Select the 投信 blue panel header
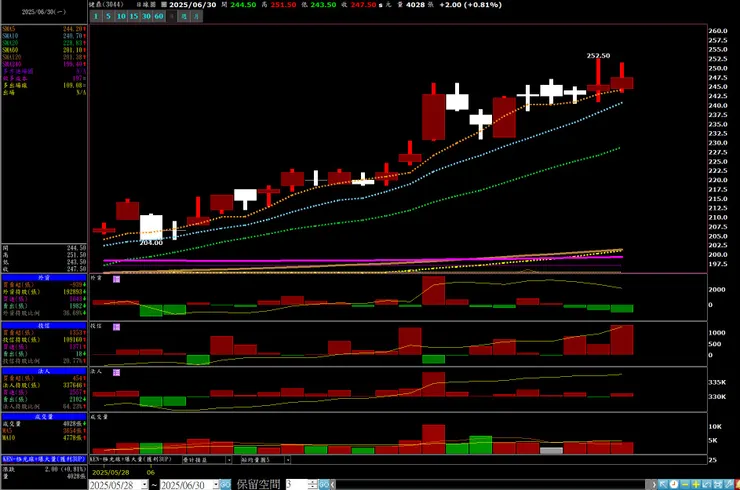Viewport: 740px width, 490px height. (x=44, y=326)
